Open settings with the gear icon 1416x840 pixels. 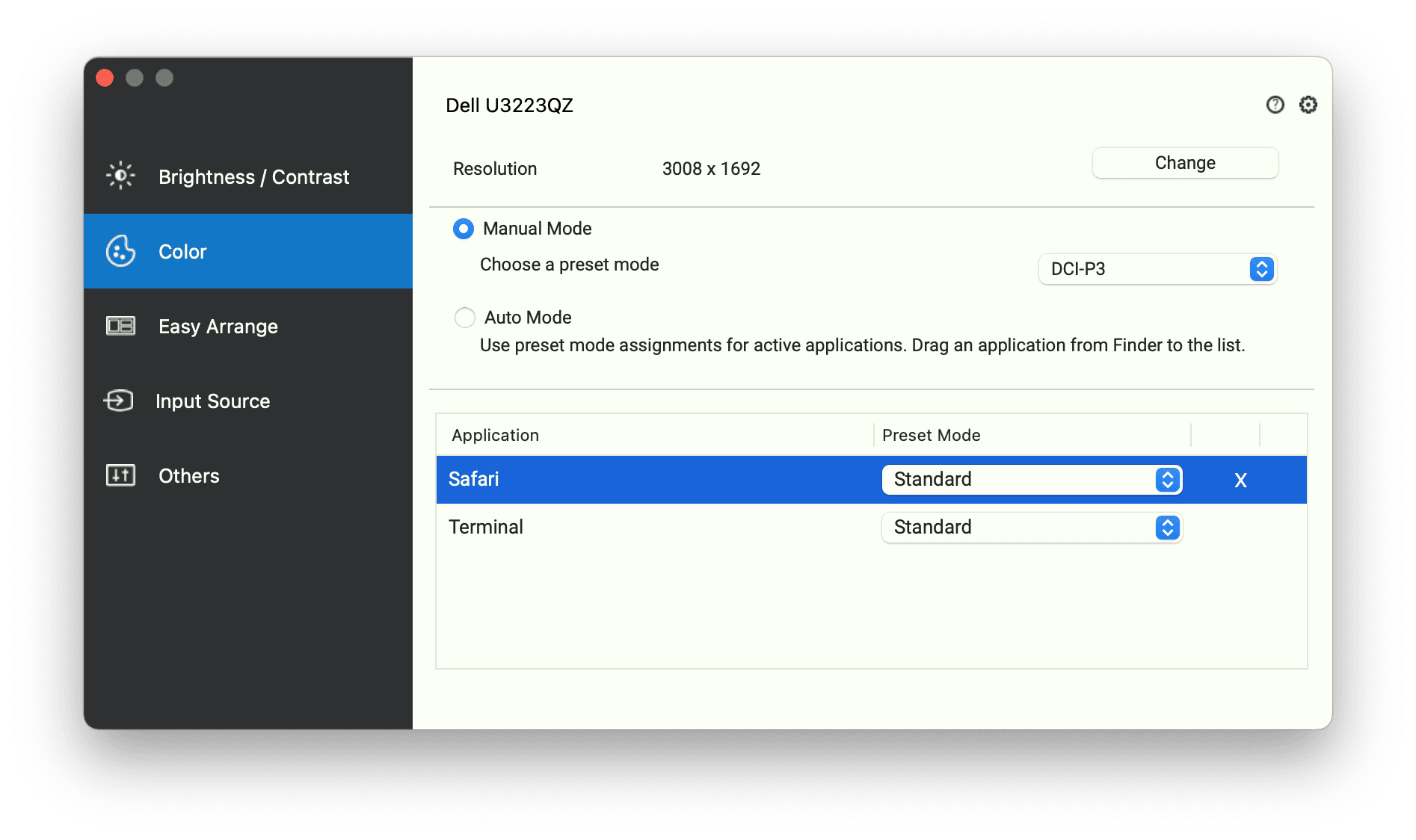coord(1308,105)
